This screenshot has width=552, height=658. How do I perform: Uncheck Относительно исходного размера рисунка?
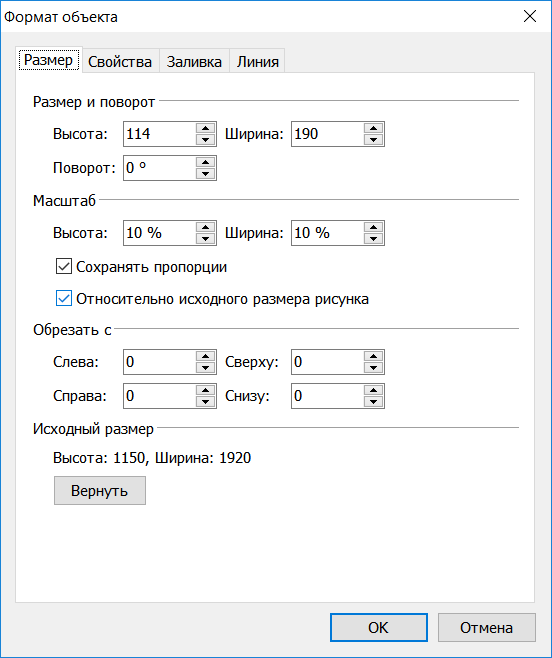64,298
